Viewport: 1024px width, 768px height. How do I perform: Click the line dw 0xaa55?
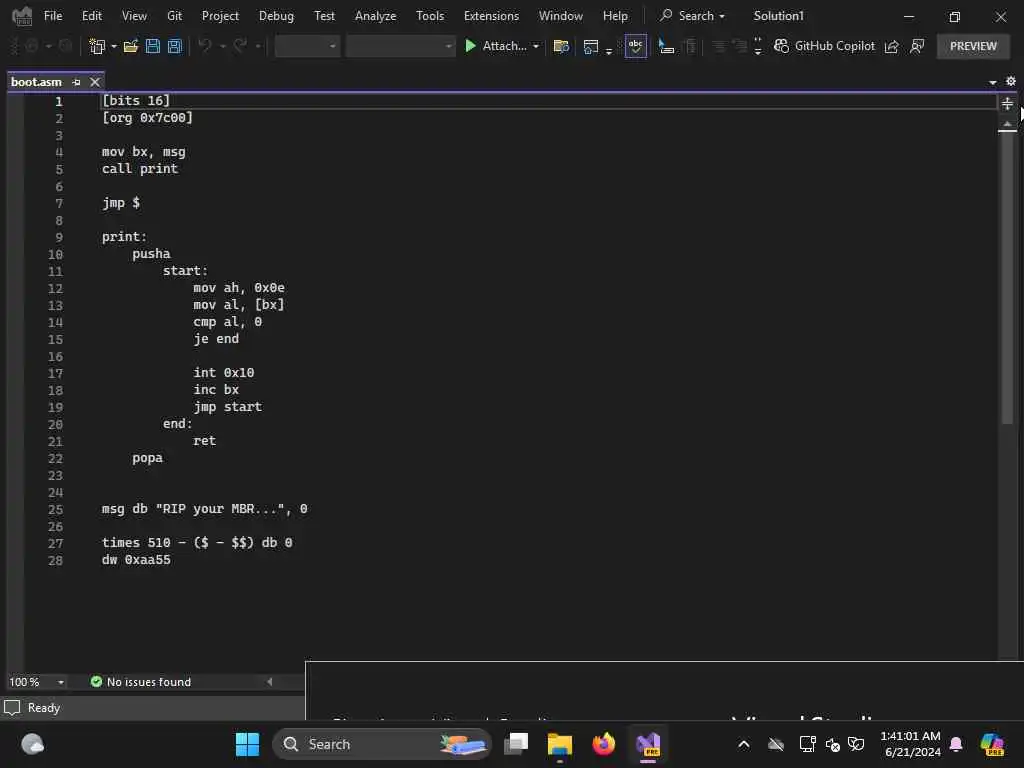(x=136, y=560)
